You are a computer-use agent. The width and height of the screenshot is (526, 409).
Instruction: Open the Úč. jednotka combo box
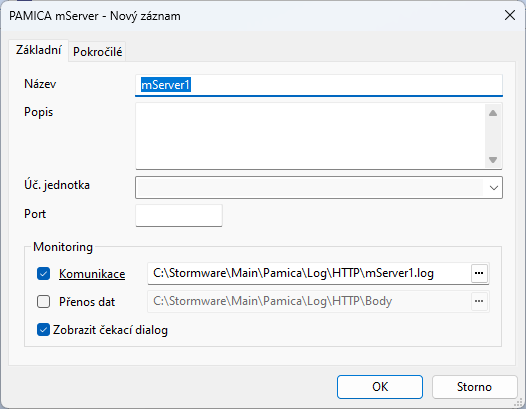click(x=319, y=188)
